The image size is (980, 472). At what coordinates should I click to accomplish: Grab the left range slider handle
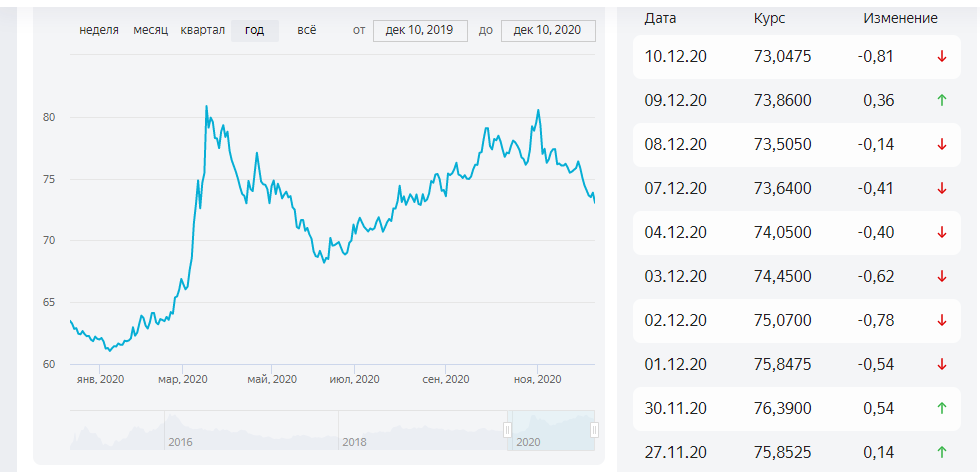(x=508, y=430)
